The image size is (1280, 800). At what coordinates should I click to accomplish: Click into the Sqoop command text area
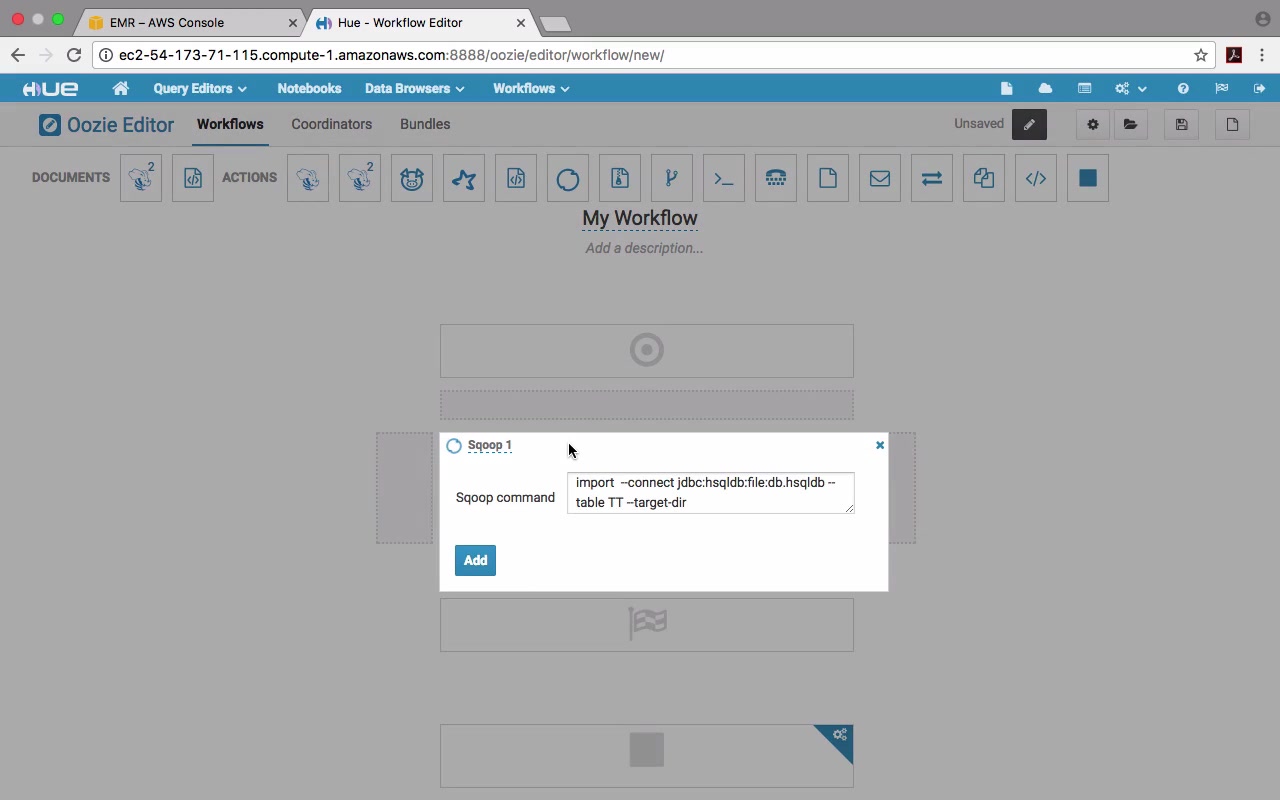click(711, 493)
